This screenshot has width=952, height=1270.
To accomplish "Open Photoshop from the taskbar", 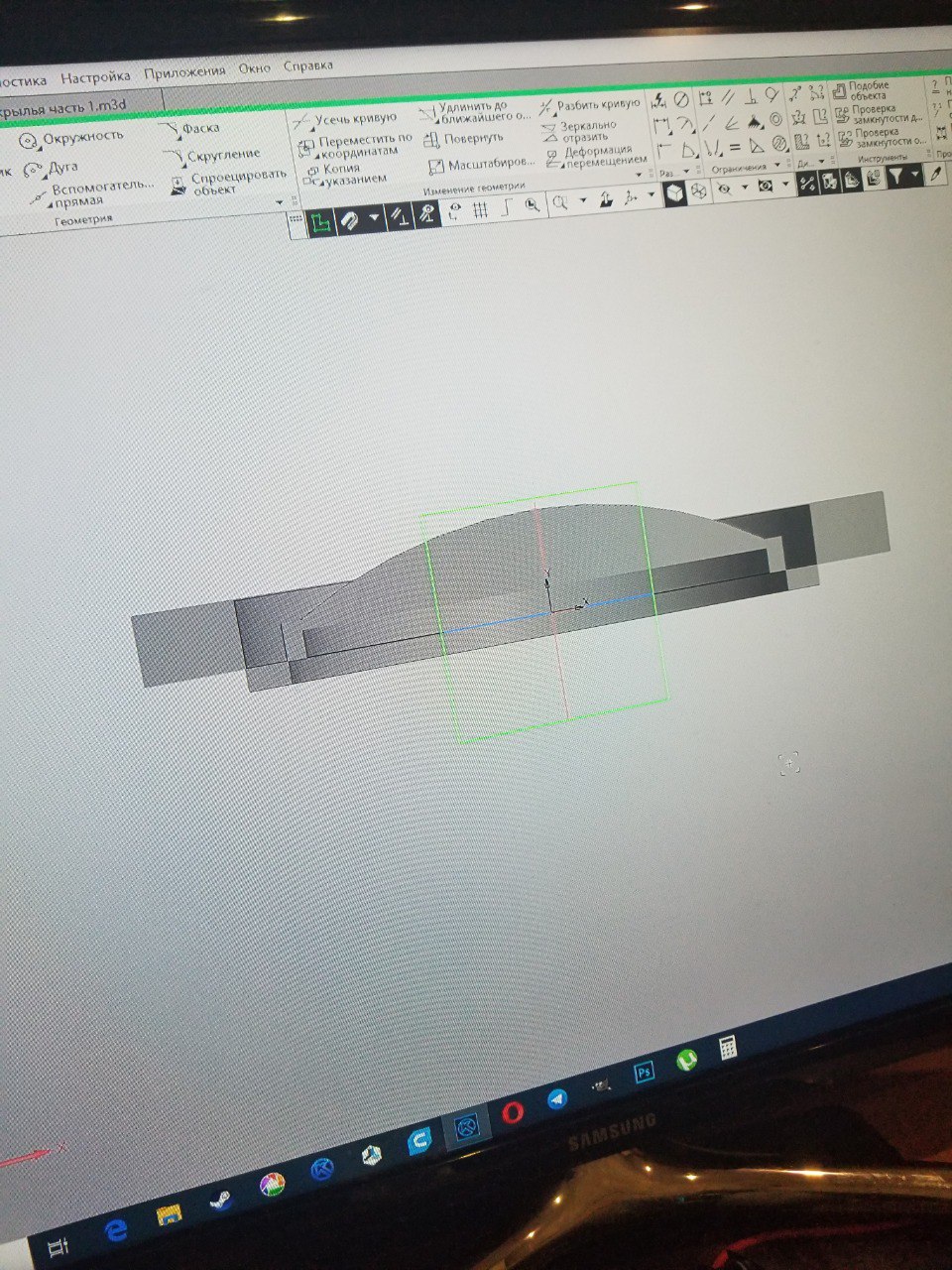I will [645, 1073].
